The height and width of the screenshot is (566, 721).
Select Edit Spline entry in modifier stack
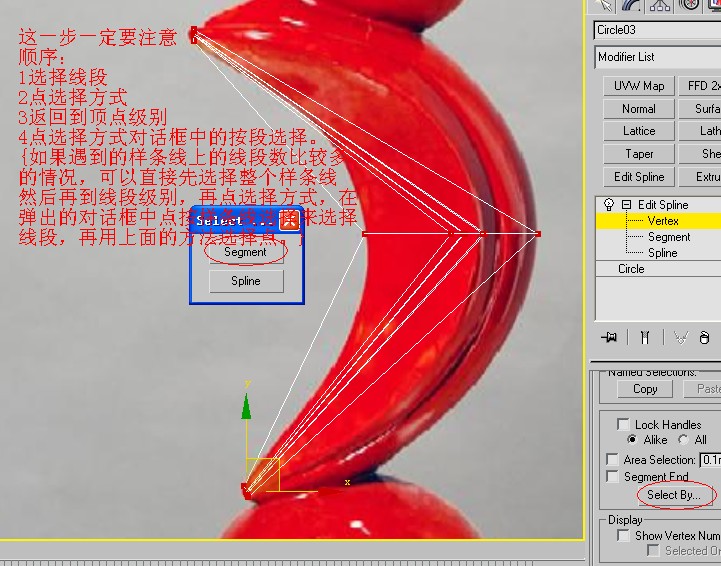(663, 205)
